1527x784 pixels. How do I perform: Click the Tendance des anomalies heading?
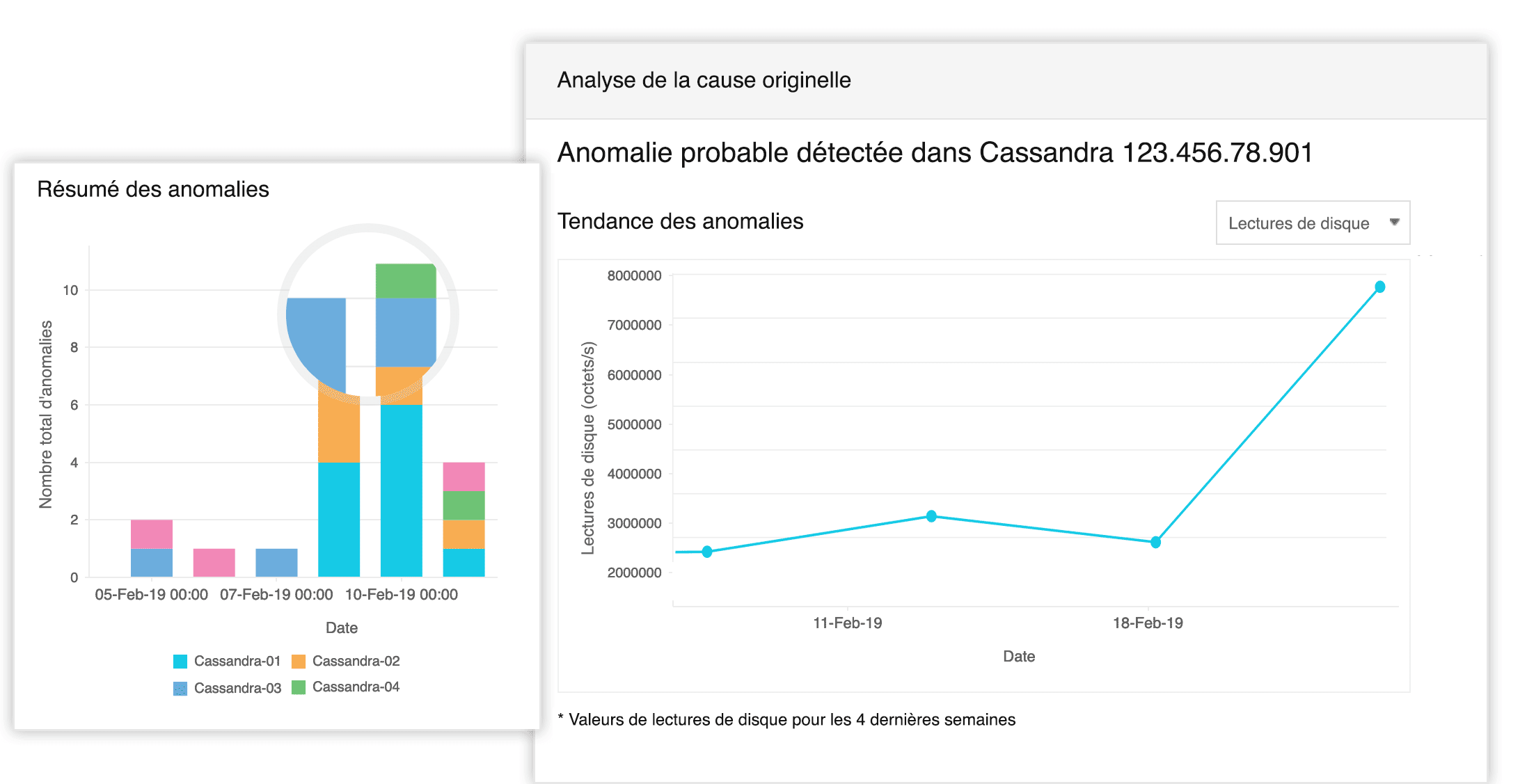[x=680, y=221]
